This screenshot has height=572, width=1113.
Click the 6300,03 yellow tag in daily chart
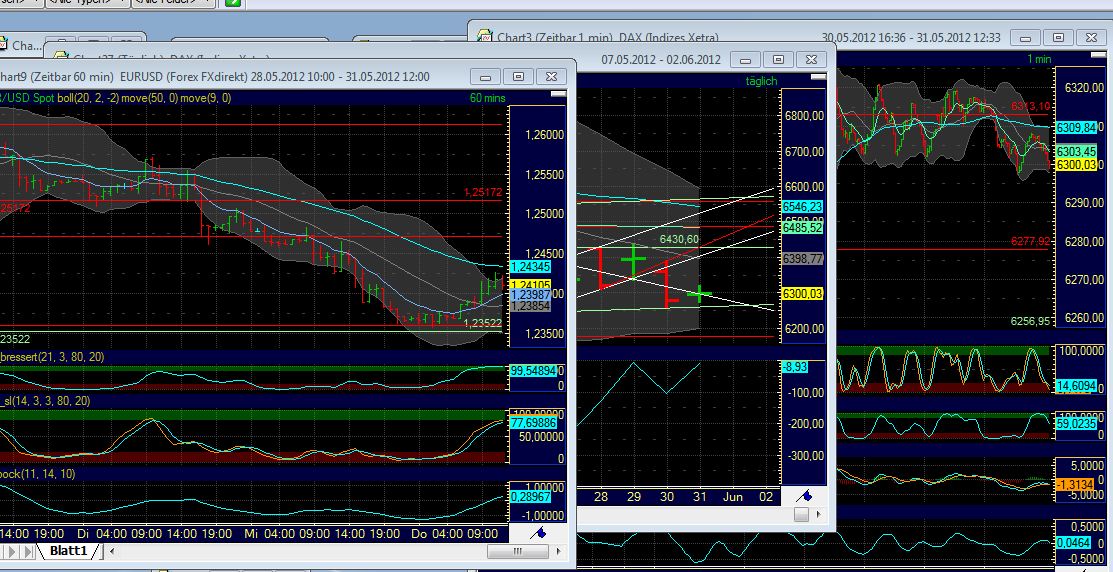[802, 293]
